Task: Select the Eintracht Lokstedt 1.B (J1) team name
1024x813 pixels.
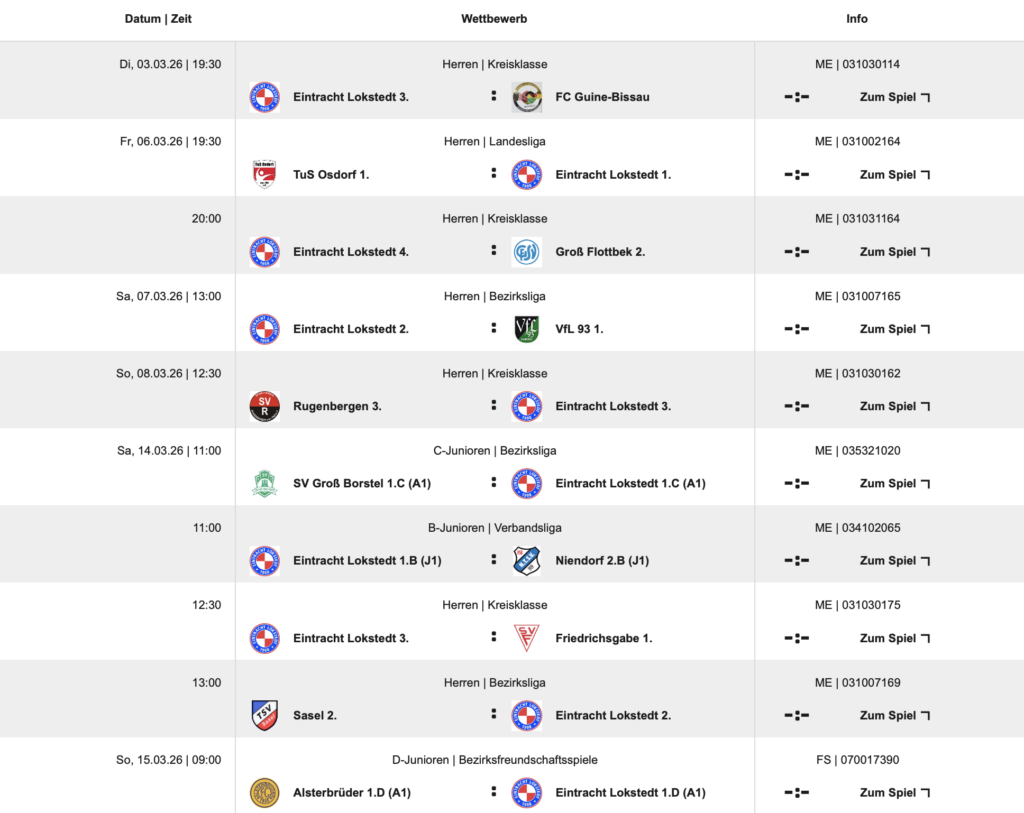Action: click(367, 561)
